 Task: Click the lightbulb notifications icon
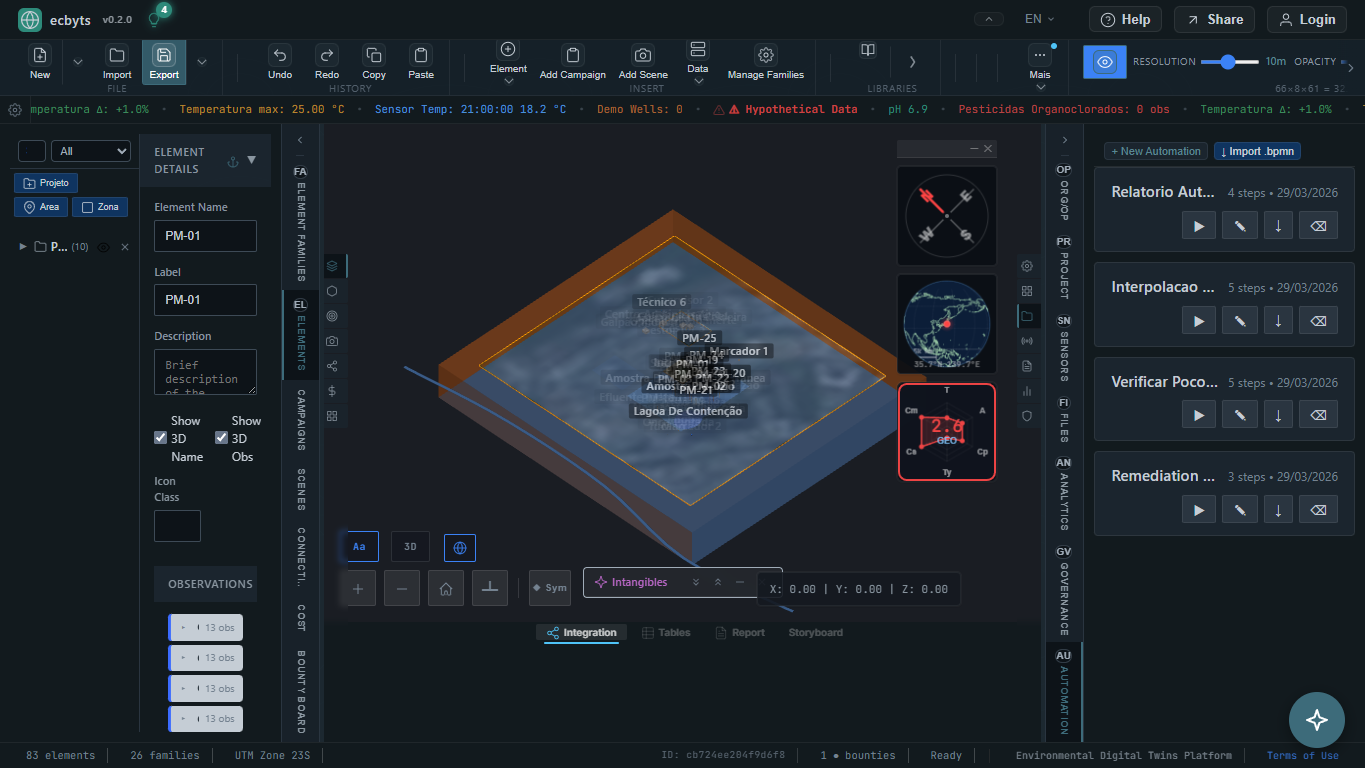(153, 19)
